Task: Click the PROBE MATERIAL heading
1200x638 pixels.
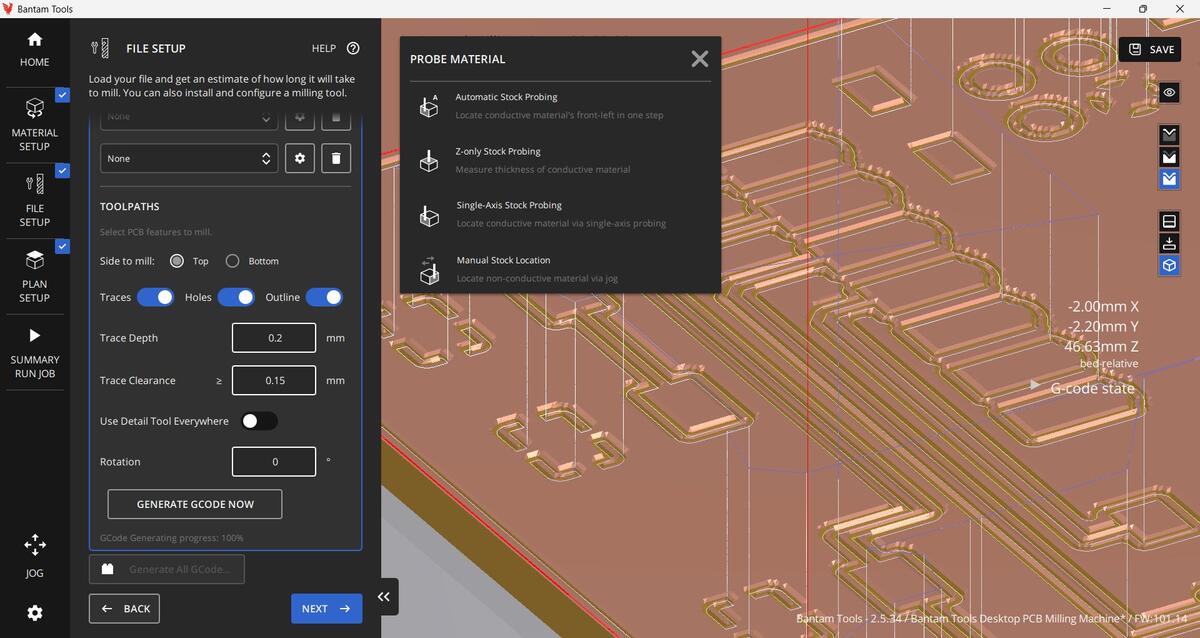Action: point(458,59)
